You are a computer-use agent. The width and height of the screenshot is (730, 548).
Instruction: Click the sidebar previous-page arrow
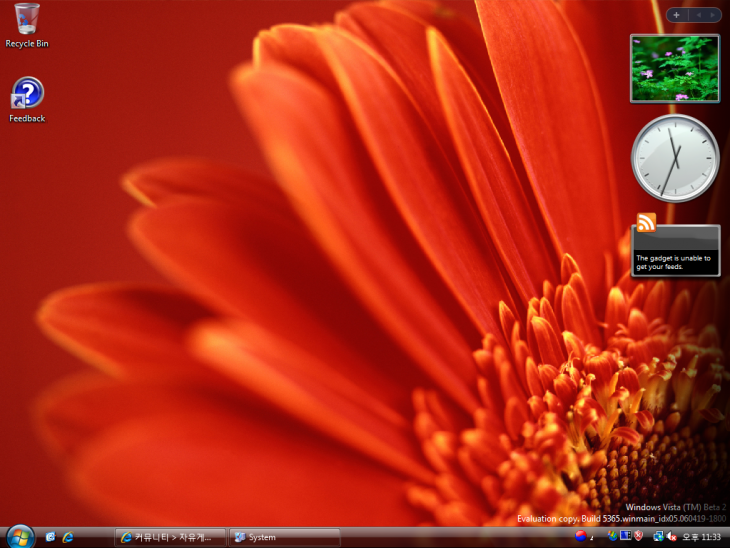[698, 15]
